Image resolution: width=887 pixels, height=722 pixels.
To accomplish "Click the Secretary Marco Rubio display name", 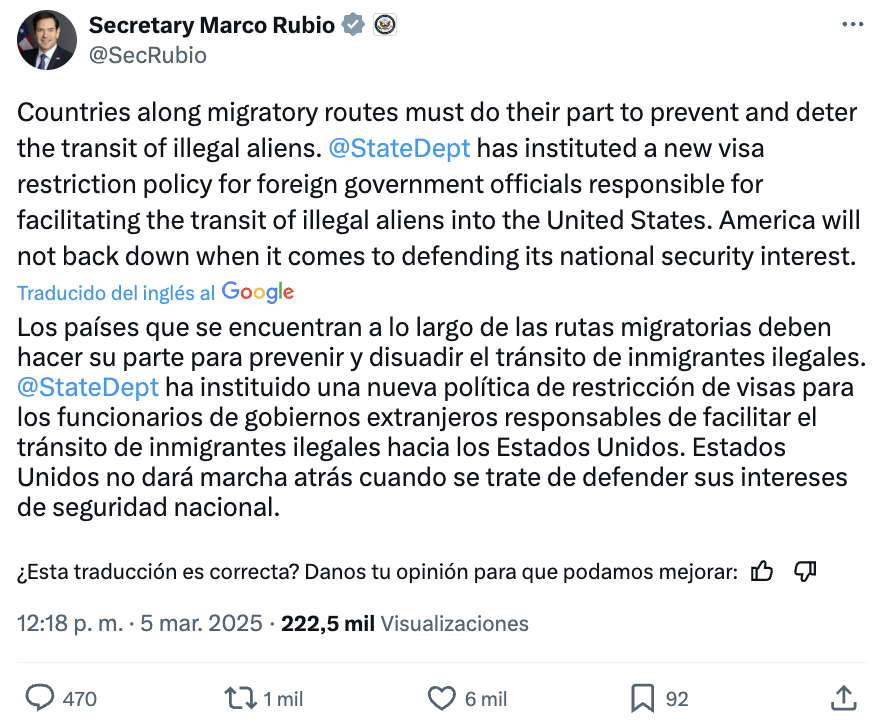I will point(212,25).
